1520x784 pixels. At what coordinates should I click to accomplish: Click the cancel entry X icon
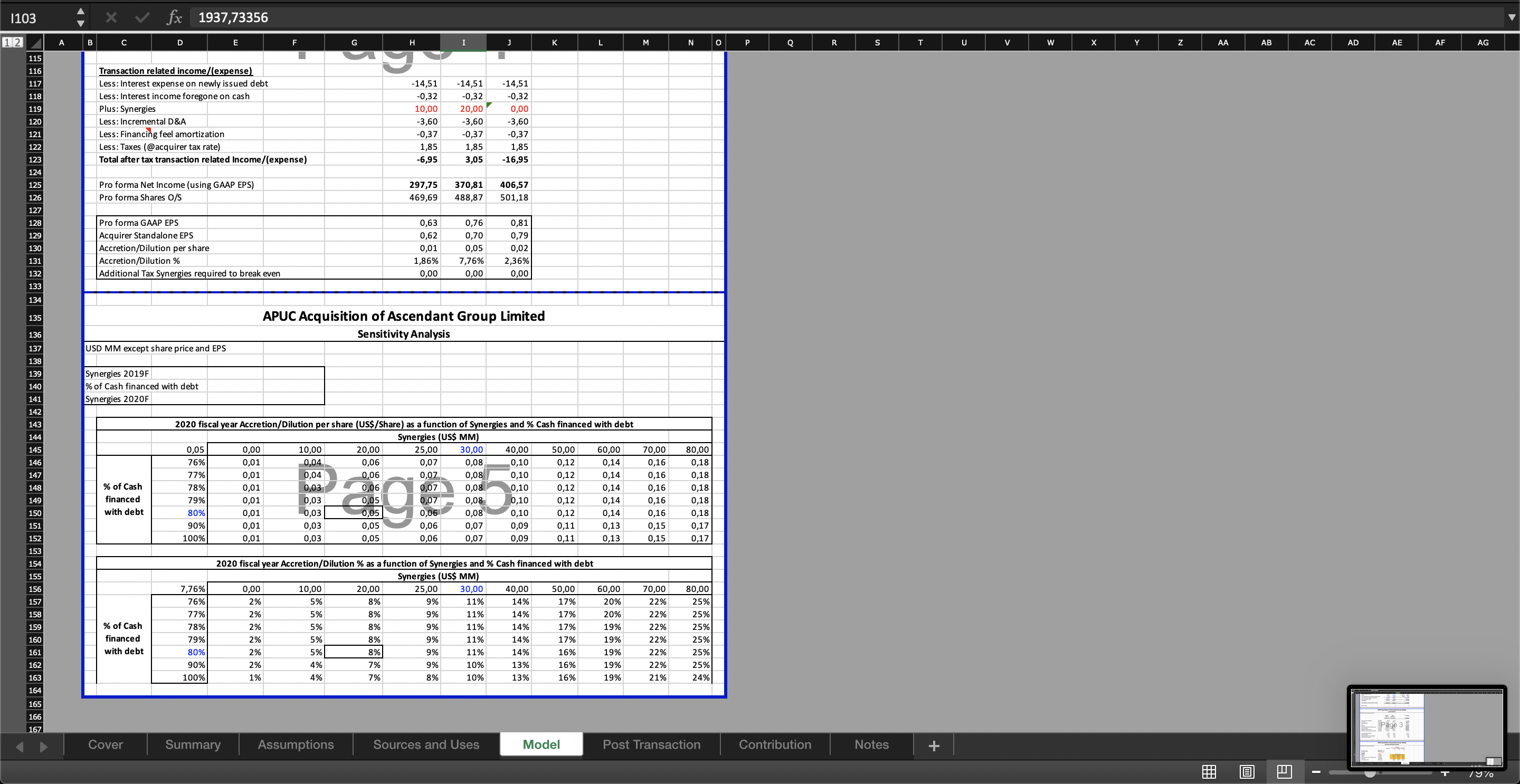coord(111,18)
